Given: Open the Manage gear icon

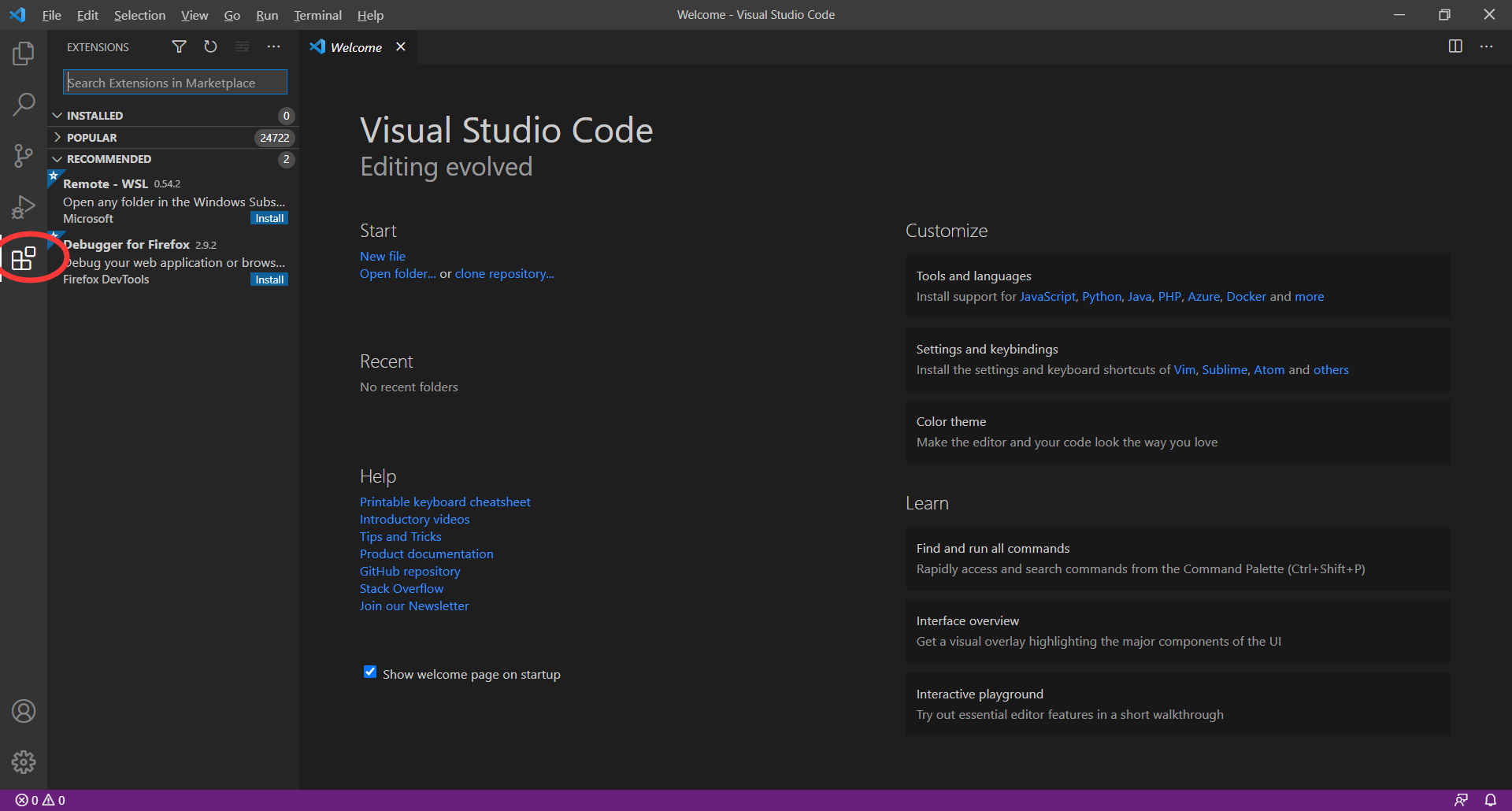Looking at the screenshot, I should (x=24, y=762).
